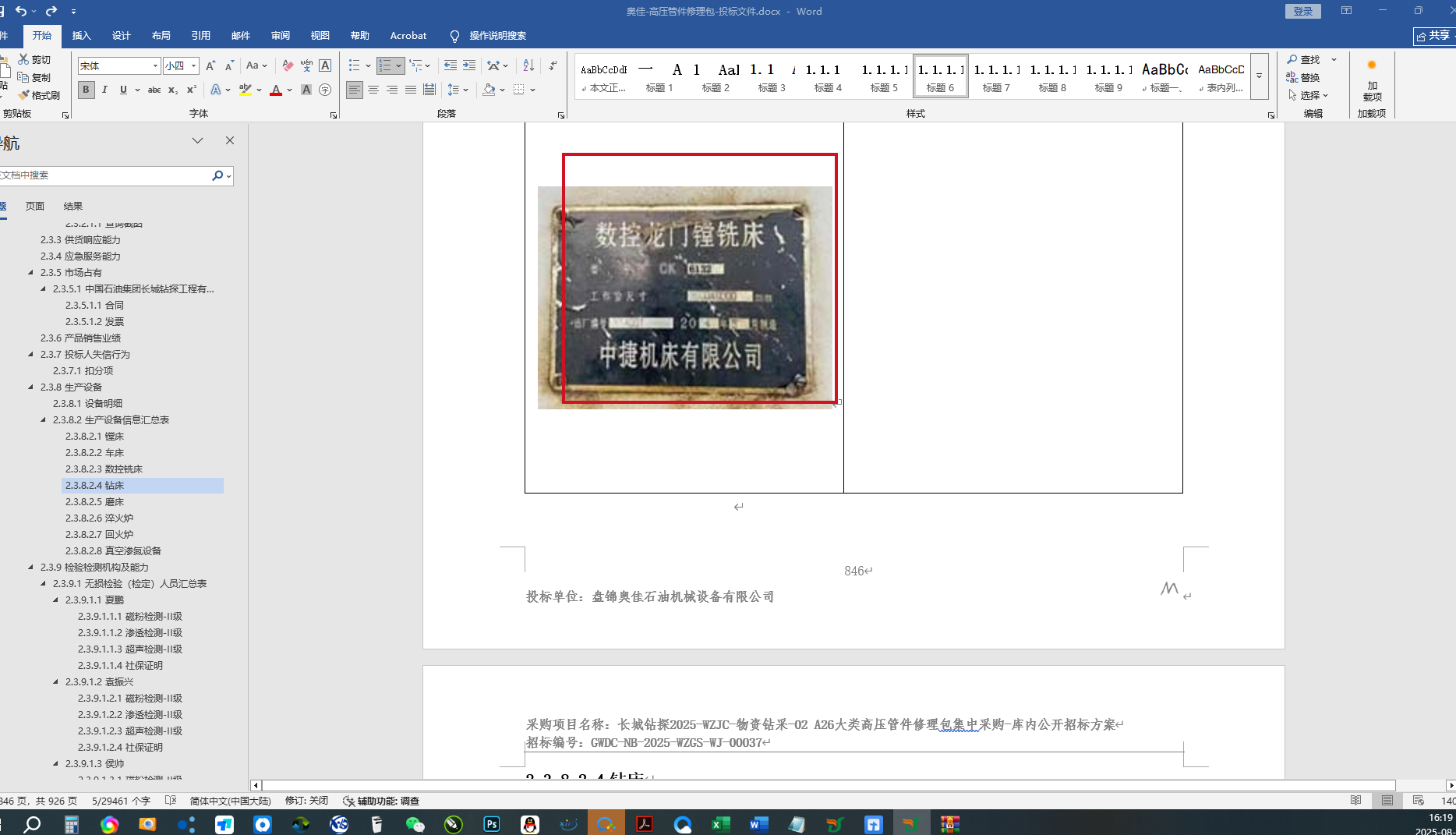
Task: Click the 共享 share button
Action: tap(1434, 36)
